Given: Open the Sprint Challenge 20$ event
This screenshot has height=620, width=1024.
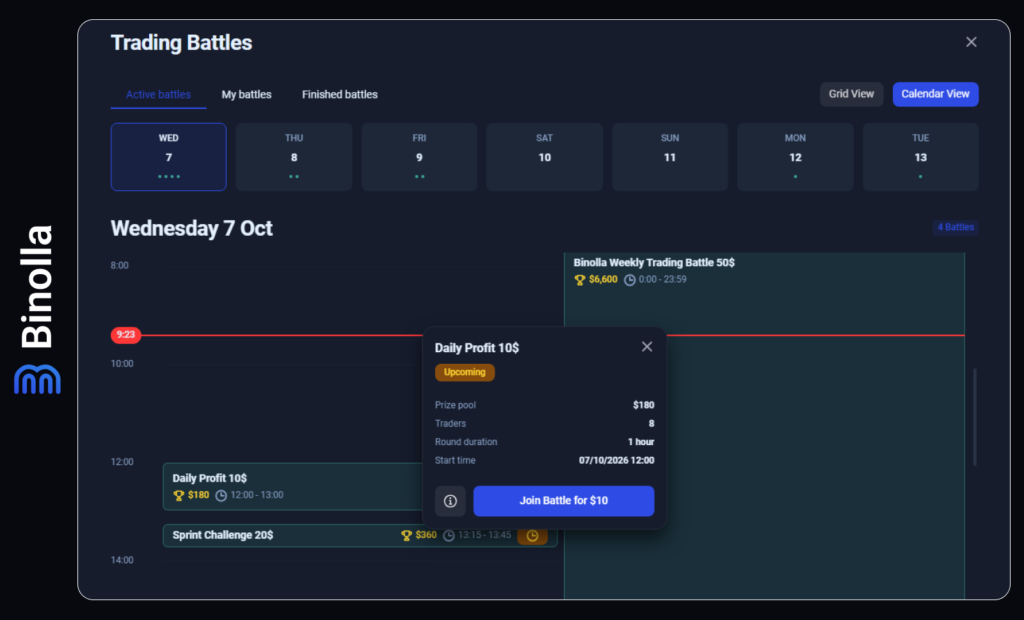Looking at the screenshot, I should pos(360,536).
